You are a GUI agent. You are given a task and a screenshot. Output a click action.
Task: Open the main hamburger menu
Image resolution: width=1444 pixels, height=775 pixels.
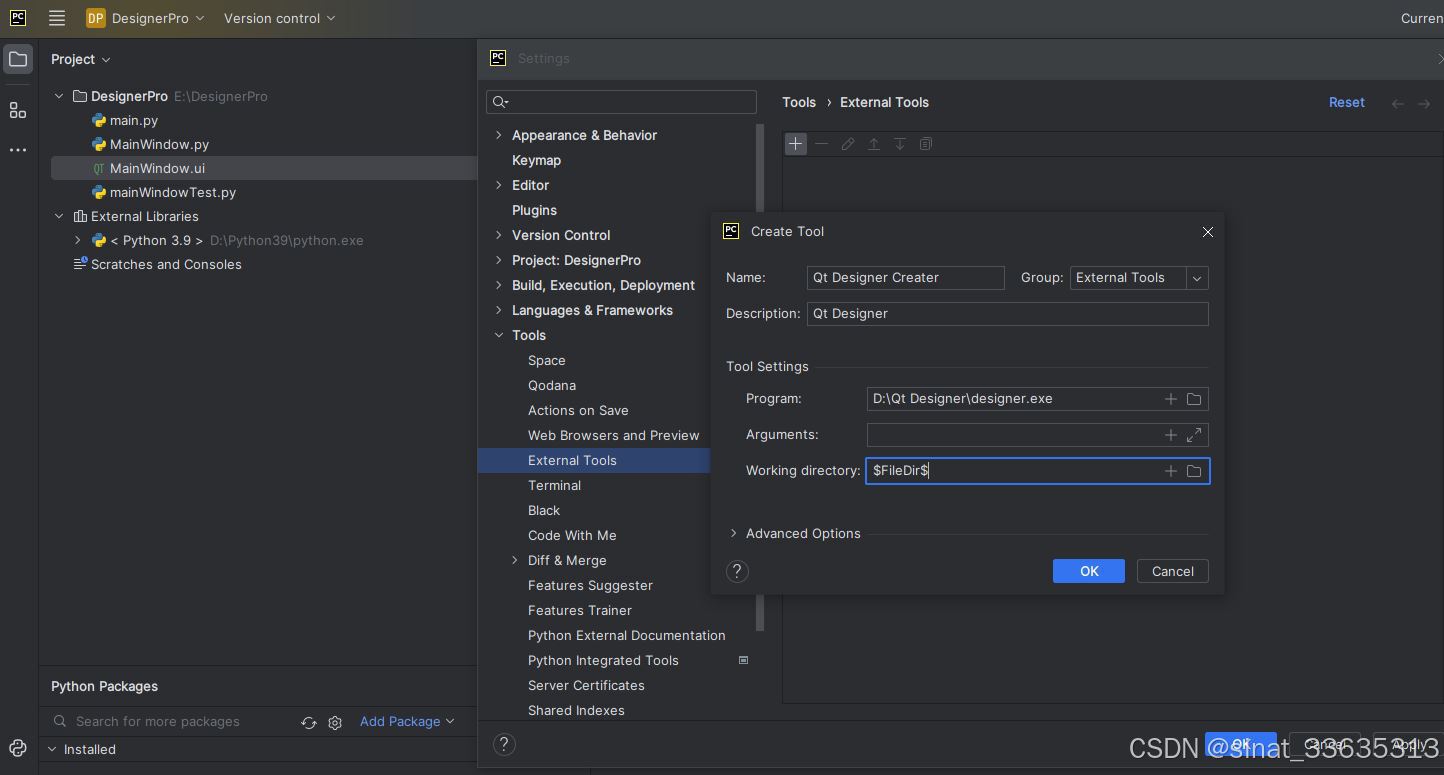pos(57,18)
